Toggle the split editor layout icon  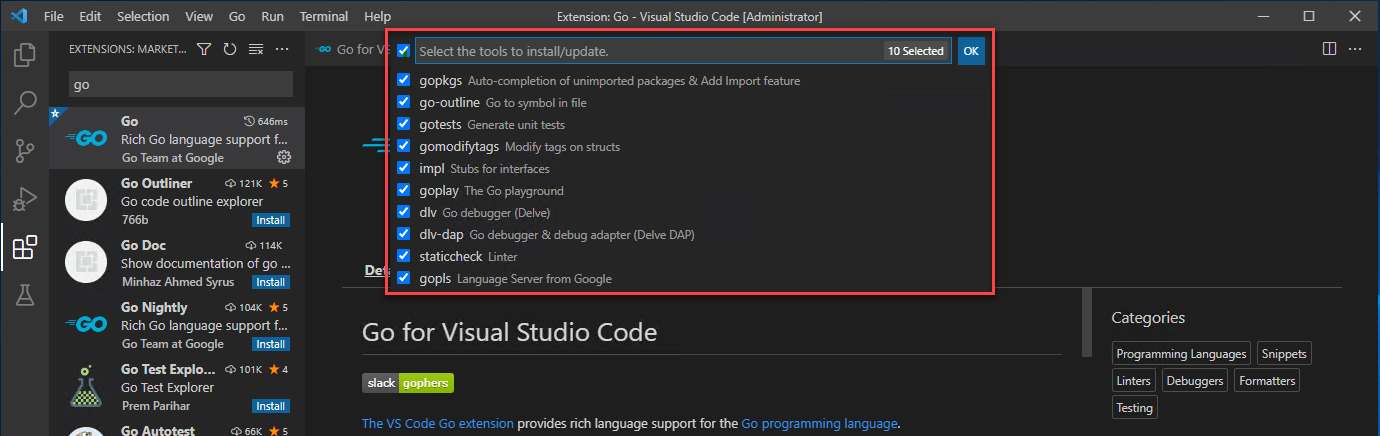(1329, 49)
